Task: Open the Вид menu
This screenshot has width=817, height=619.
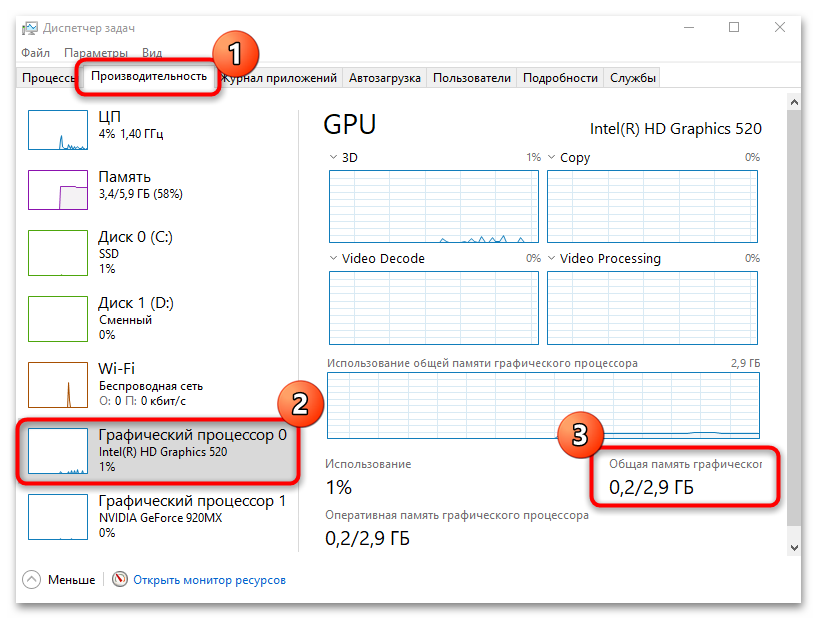Action: pyautogui.click(x=152, y=52)
